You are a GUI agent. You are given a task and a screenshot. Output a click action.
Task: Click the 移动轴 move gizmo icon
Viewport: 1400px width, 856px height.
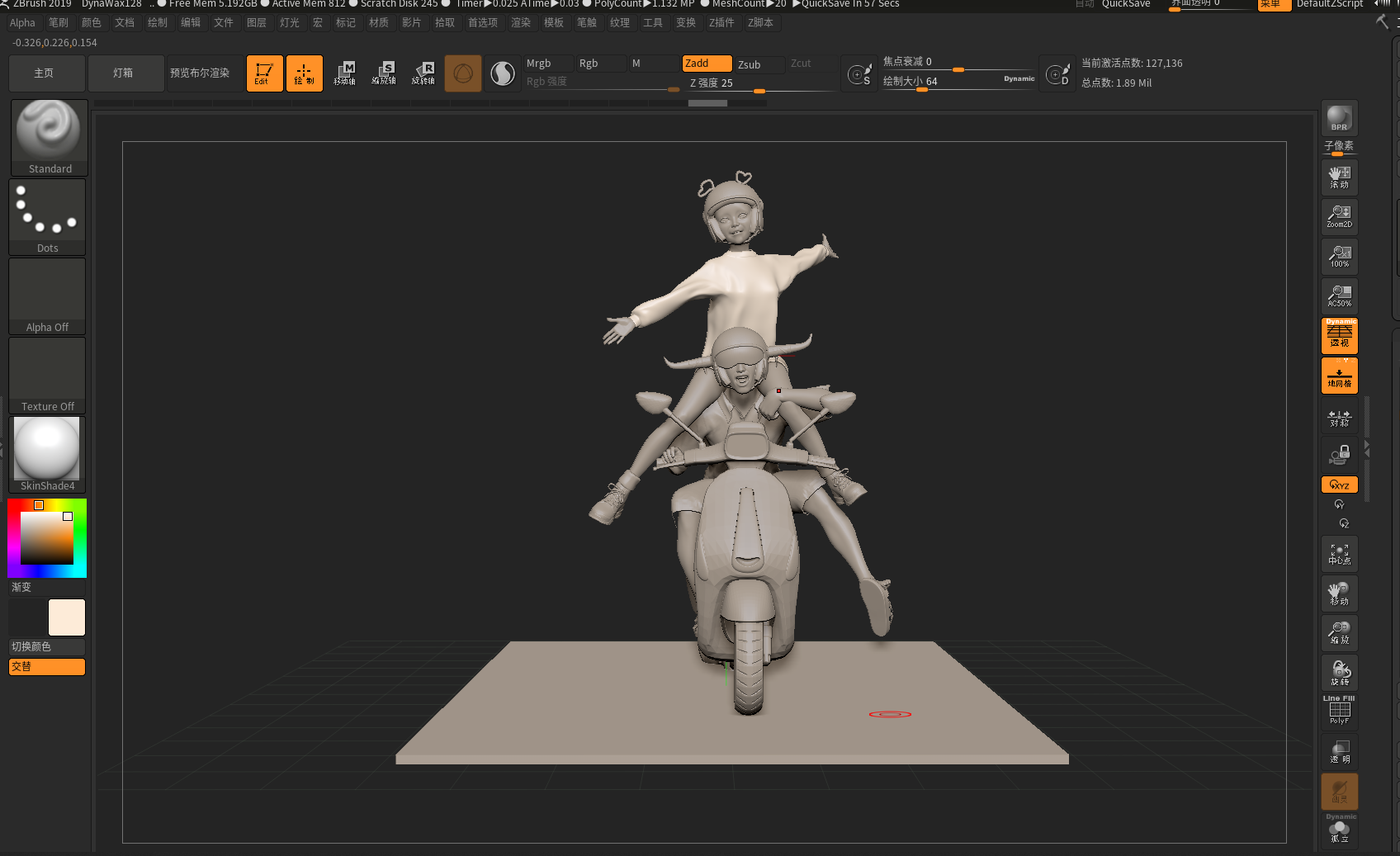344,73
